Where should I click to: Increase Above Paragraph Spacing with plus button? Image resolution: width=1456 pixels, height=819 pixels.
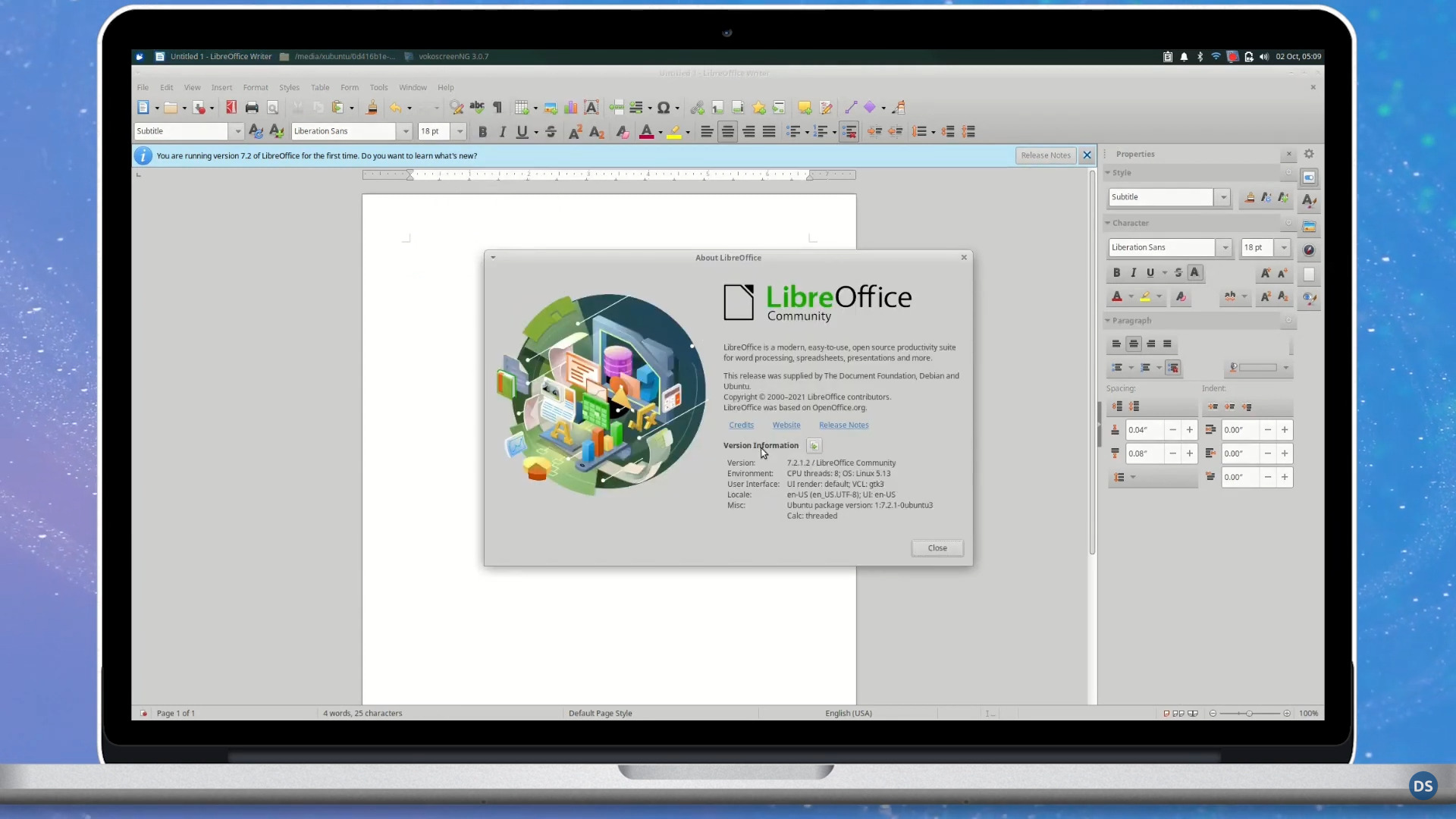pos(1190,430)
